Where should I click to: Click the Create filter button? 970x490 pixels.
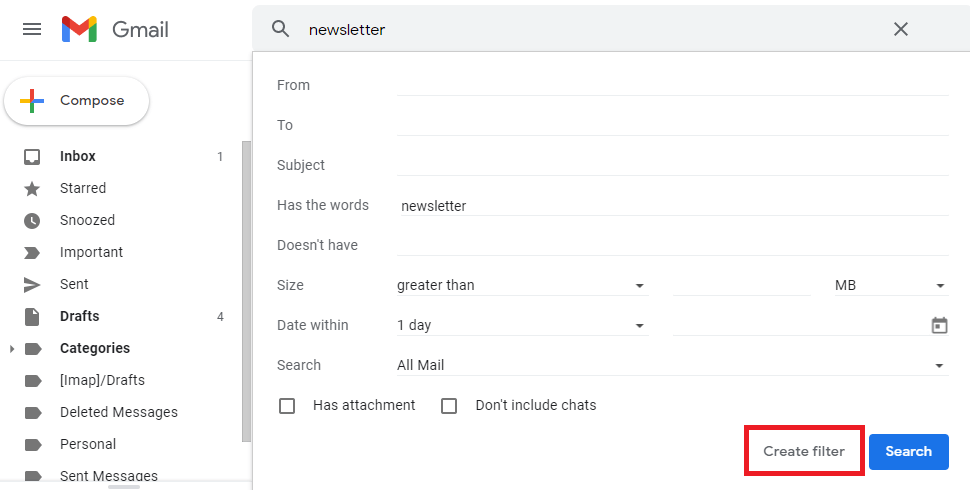(803, 451)
